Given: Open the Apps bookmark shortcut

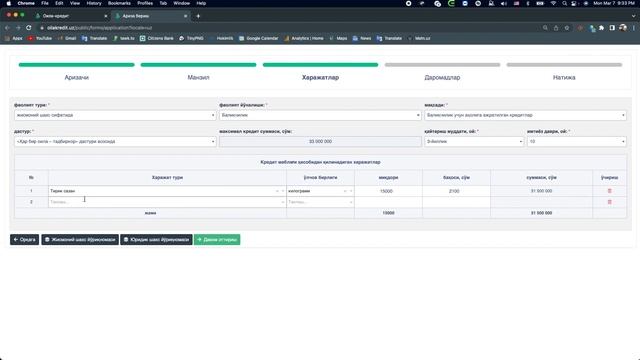Looking at the screenshot, I should (14, 38).
